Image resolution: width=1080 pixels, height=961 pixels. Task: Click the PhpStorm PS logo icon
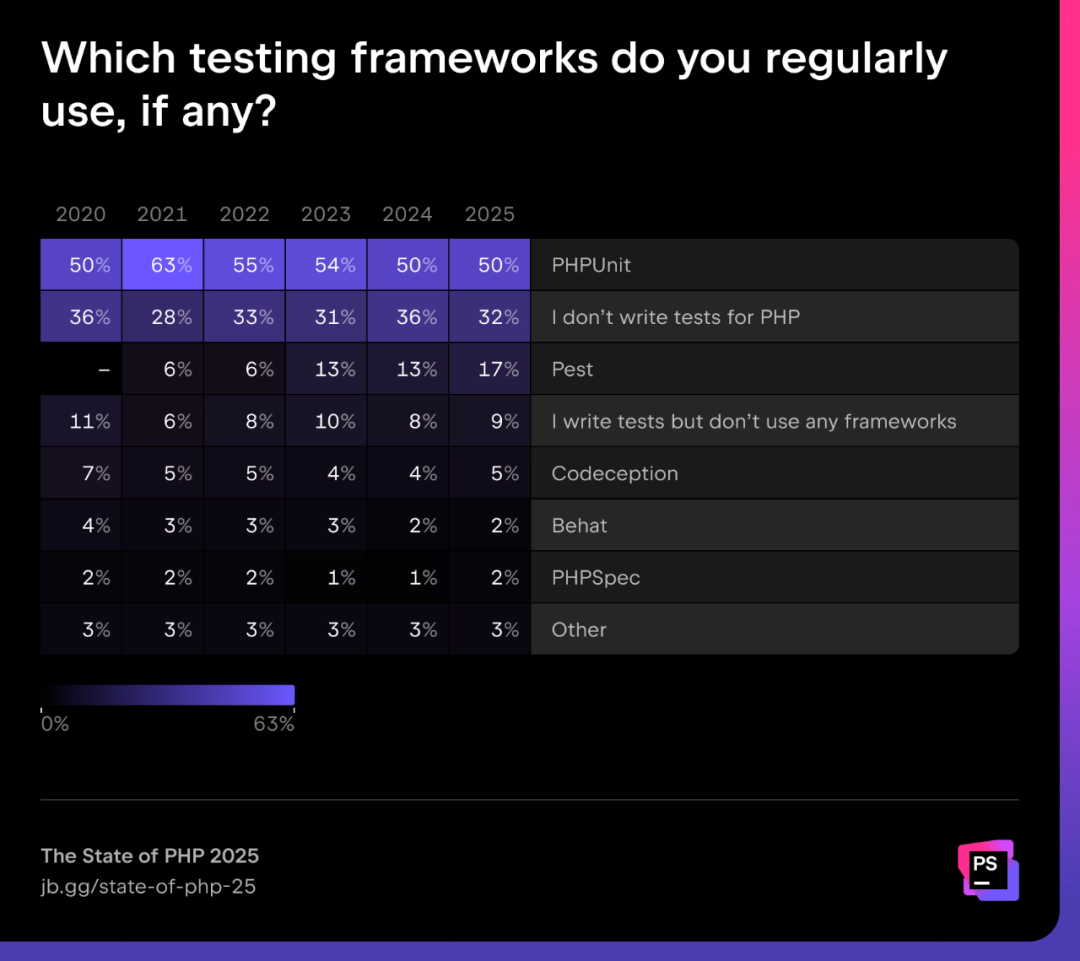pyautogui.click(x=988, y=870)
